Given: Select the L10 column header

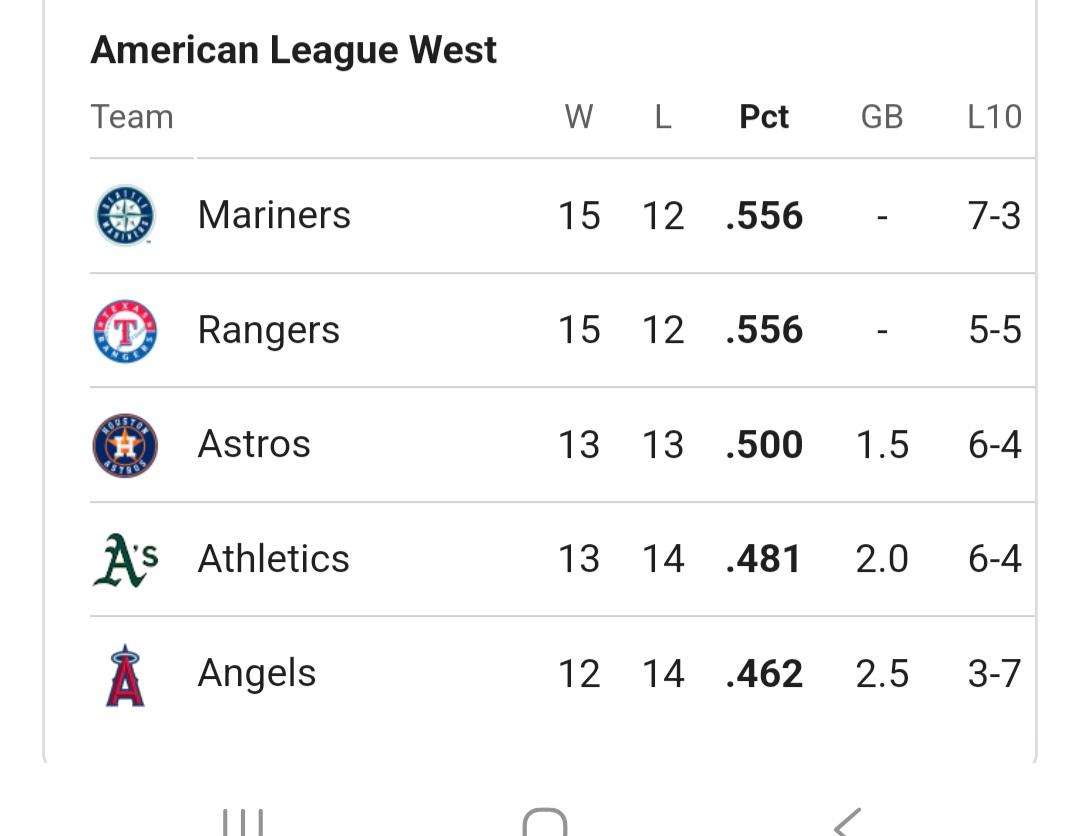Looking at the screenshot, I should point(994,116).
